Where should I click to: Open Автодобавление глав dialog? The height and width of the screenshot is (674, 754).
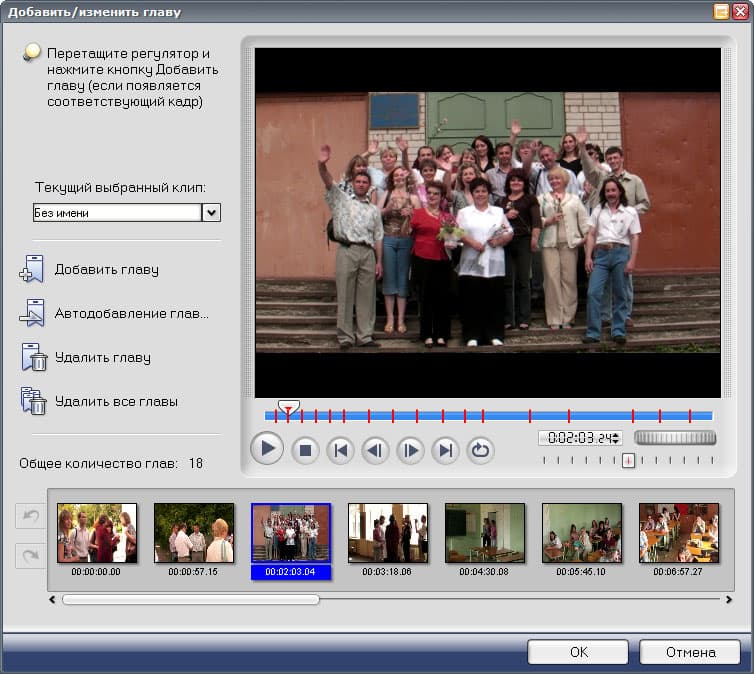[x=131, y=313]
